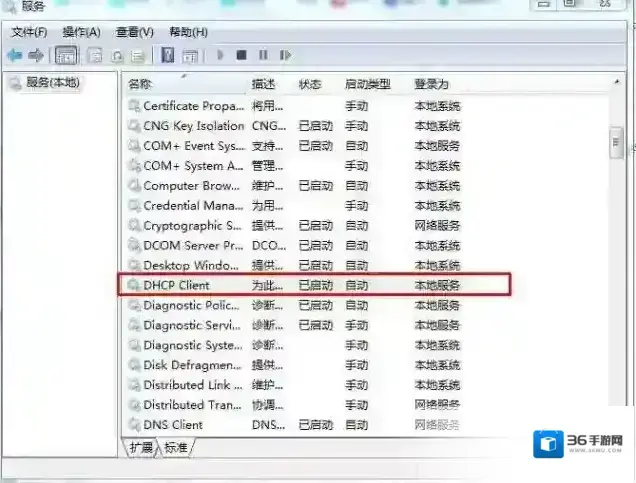Click 已启动 status in DHCP Client row

click(316, 285)
